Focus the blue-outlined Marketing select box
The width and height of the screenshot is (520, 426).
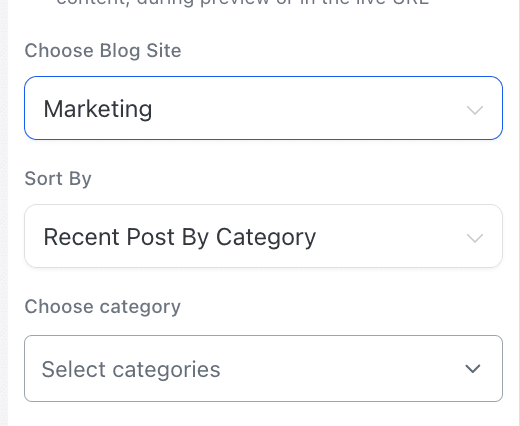263,108
